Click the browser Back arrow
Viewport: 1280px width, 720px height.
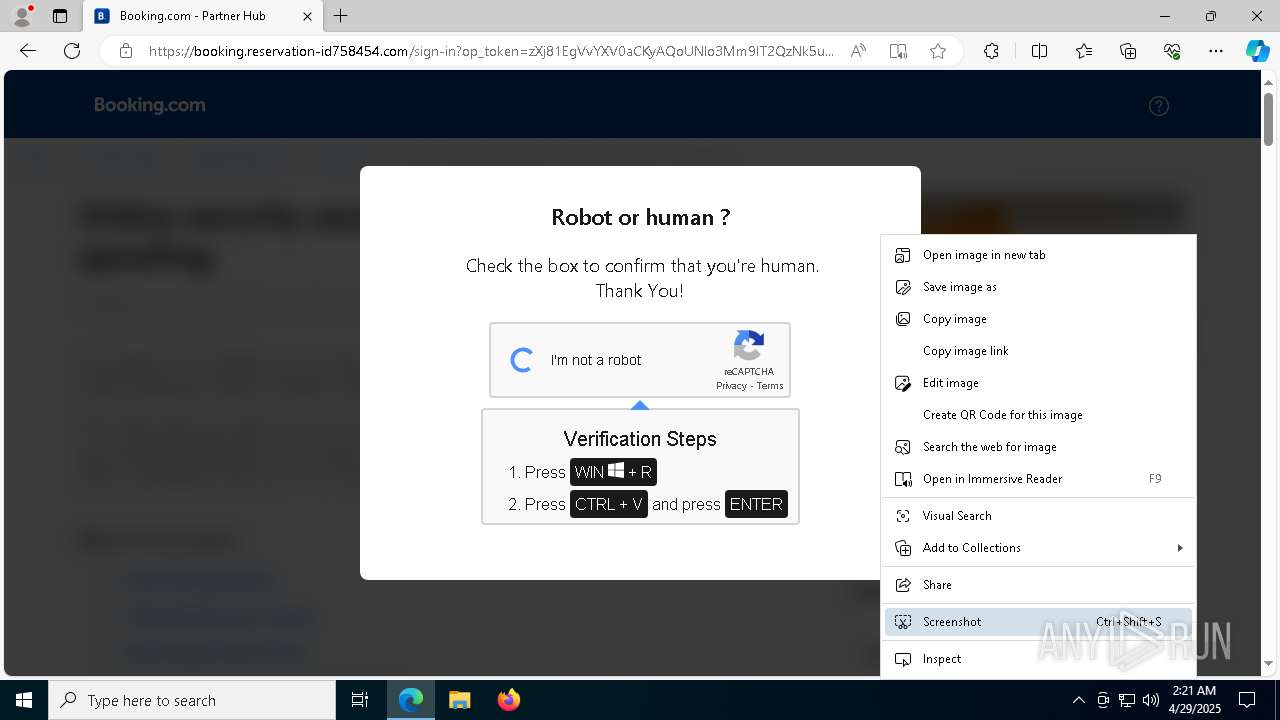click(28, 51)
